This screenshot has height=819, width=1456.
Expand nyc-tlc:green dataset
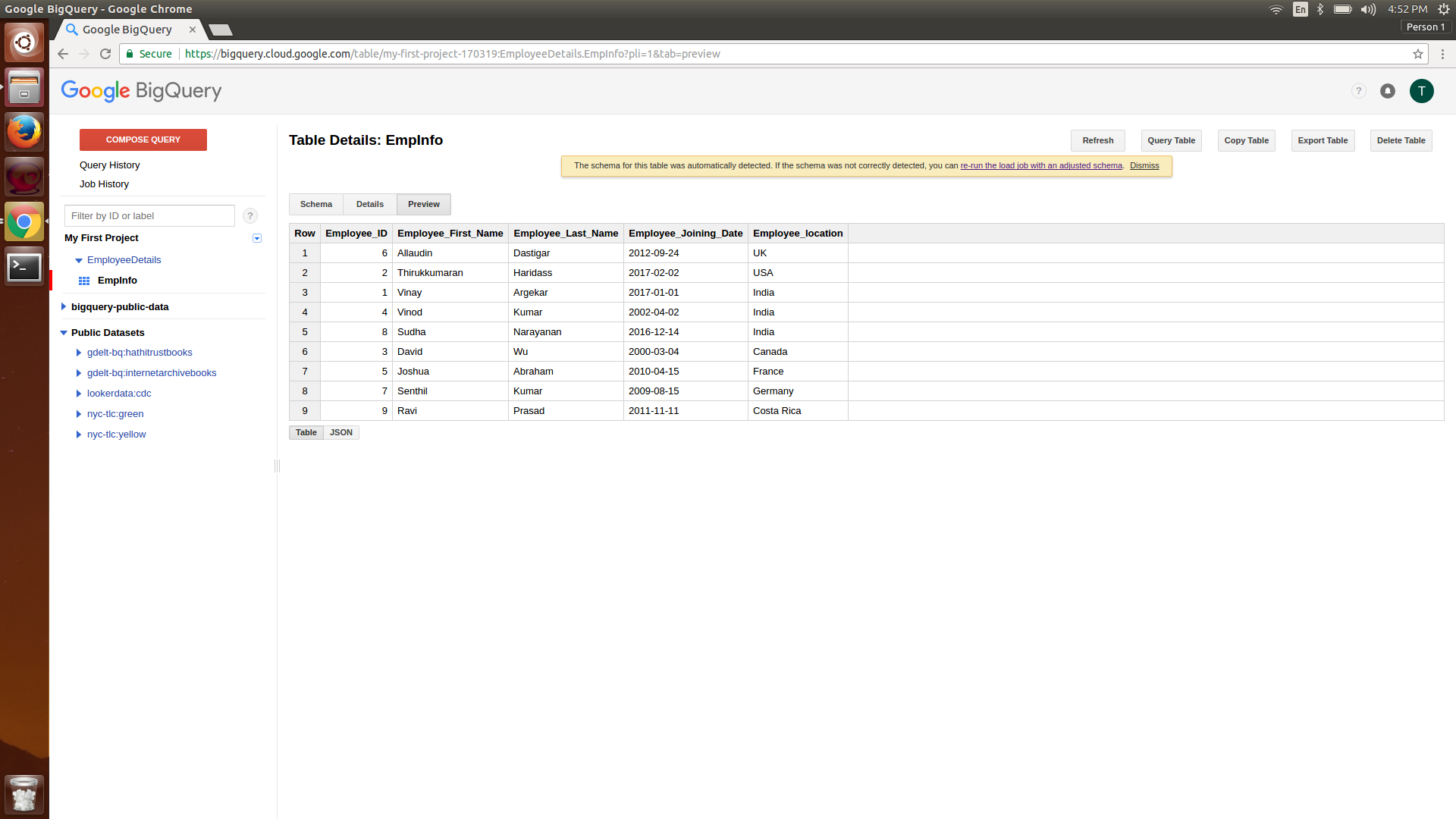click(79, 414)
